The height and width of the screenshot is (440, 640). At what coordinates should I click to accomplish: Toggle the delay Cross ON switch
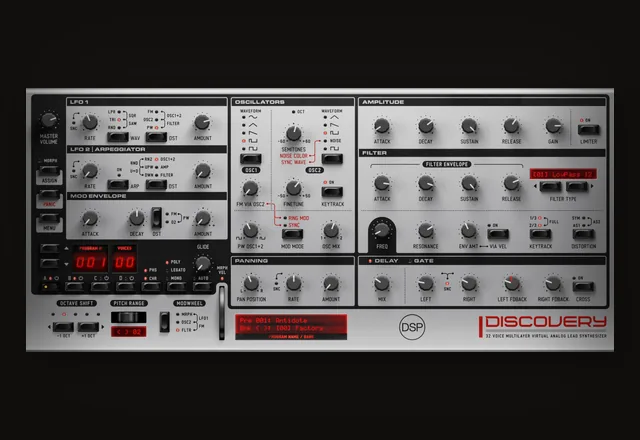[x=583, y=287]
